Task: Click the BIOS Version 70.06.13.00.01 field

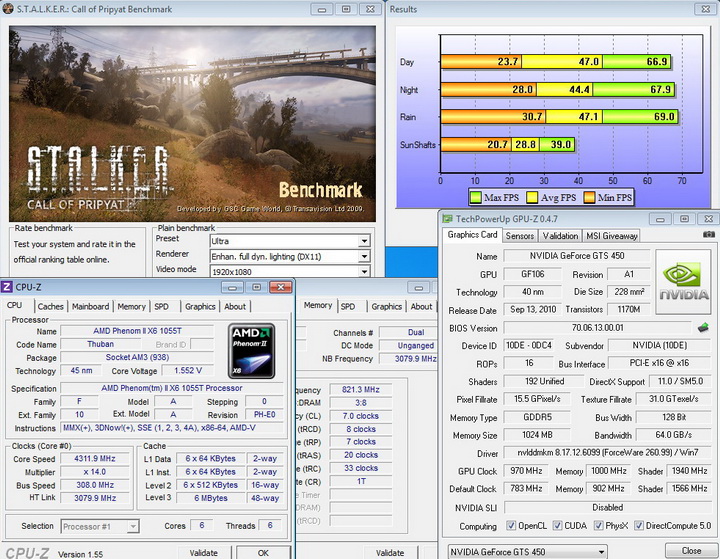Action: (597, 328)
